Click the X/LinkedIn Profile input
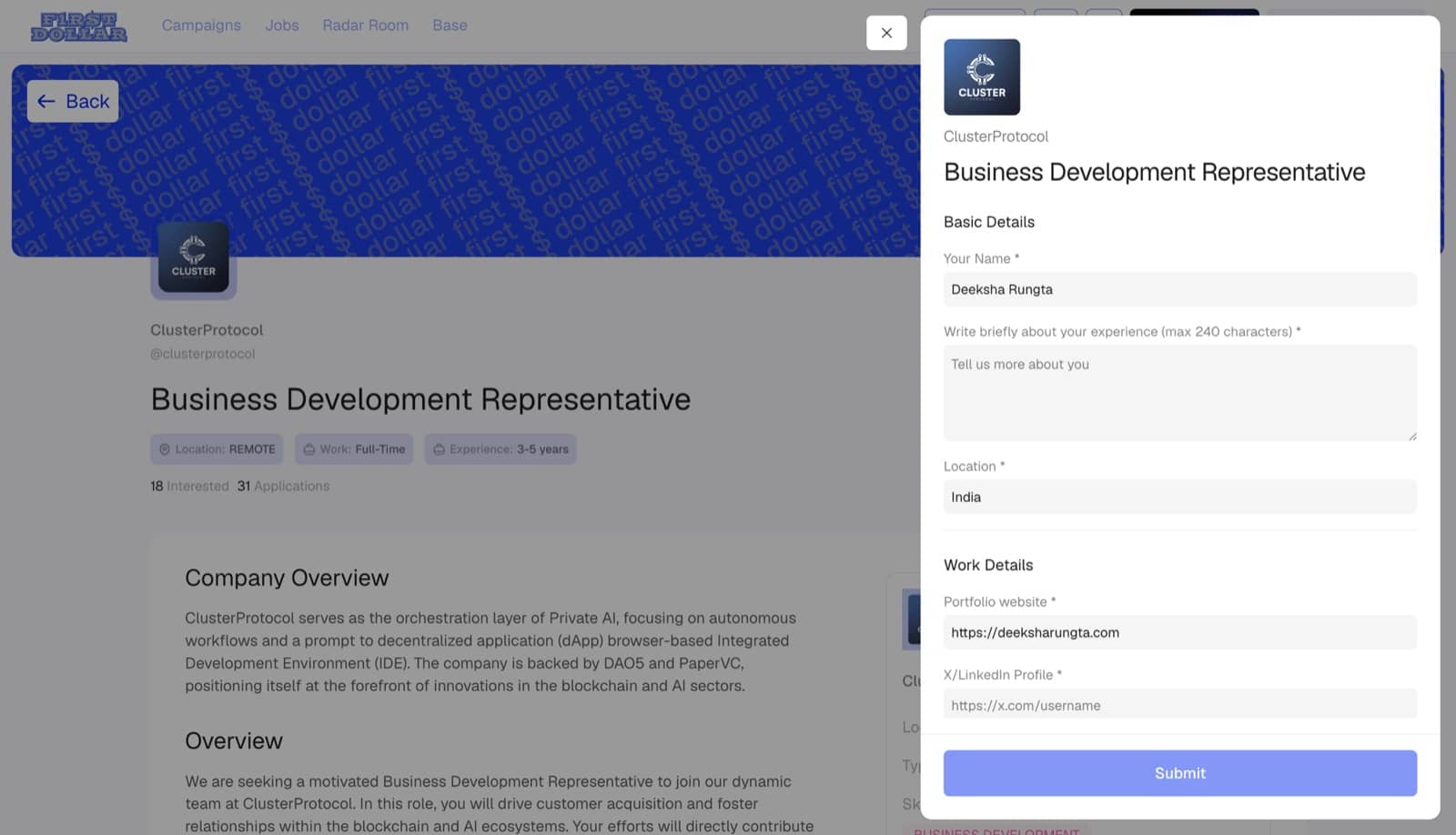 (1180, 704)
